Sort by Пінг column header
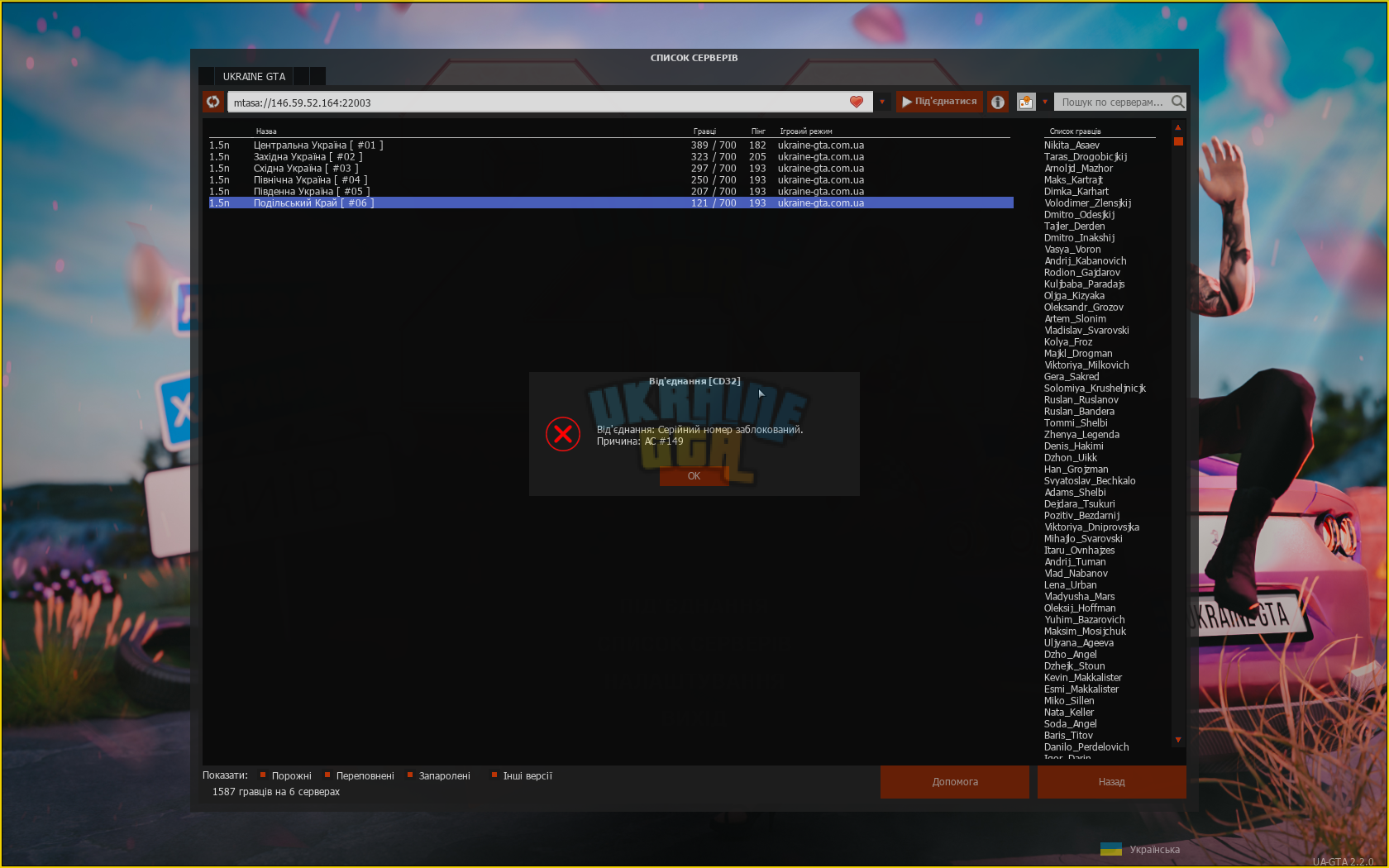The height and width of the screenshot is (868, 1389). tap(758, 131)
